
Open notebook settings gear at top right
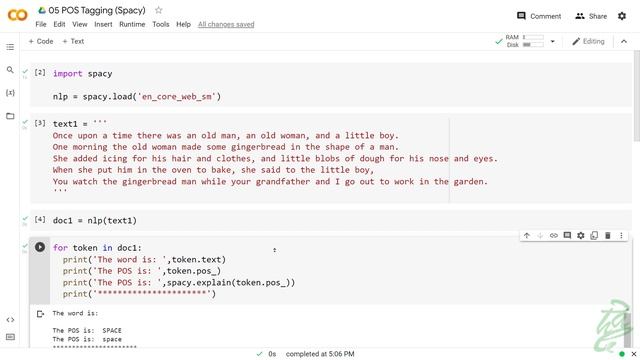pyautogui.click(x=622, y=16)
